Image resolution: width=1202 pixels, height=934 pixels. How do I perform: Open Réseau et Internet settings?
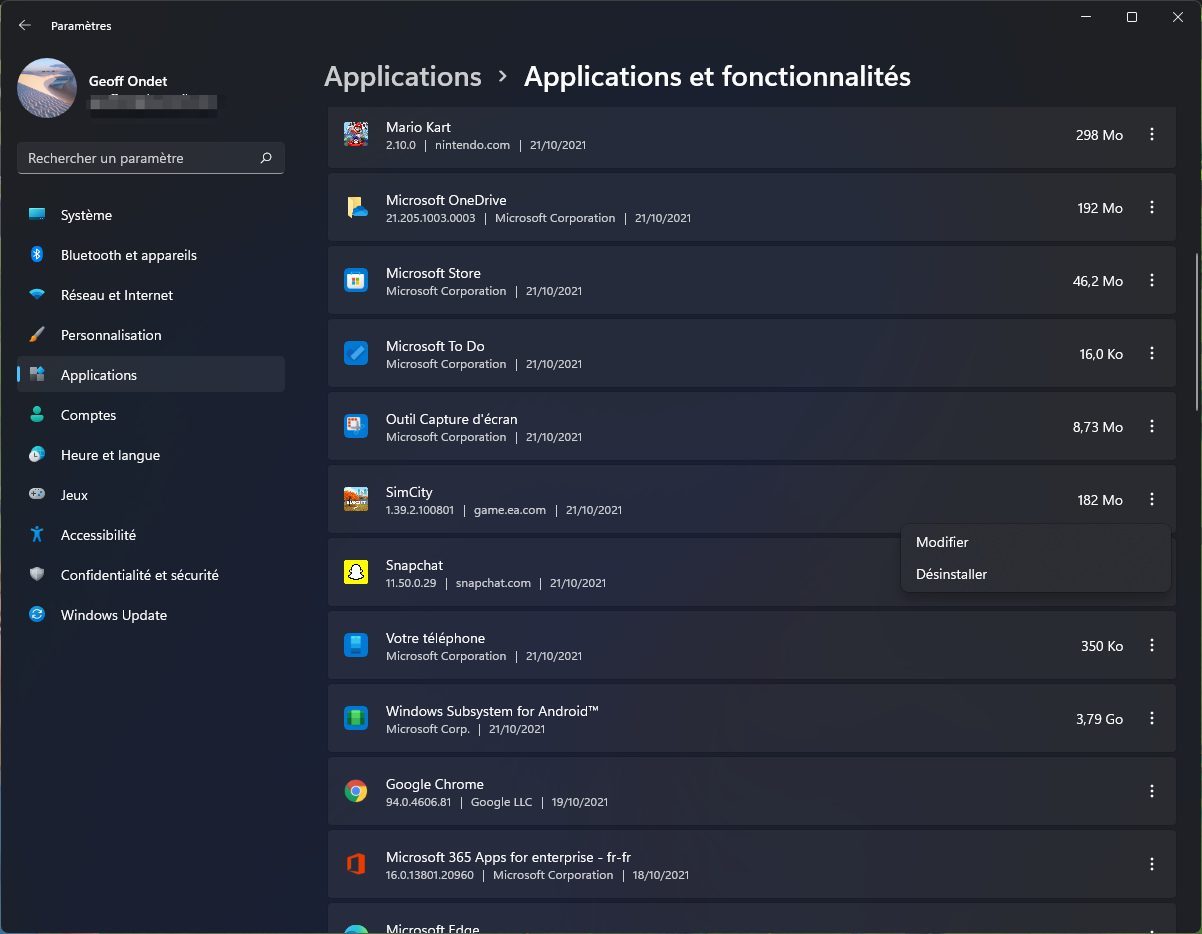[x=151, y=295]
